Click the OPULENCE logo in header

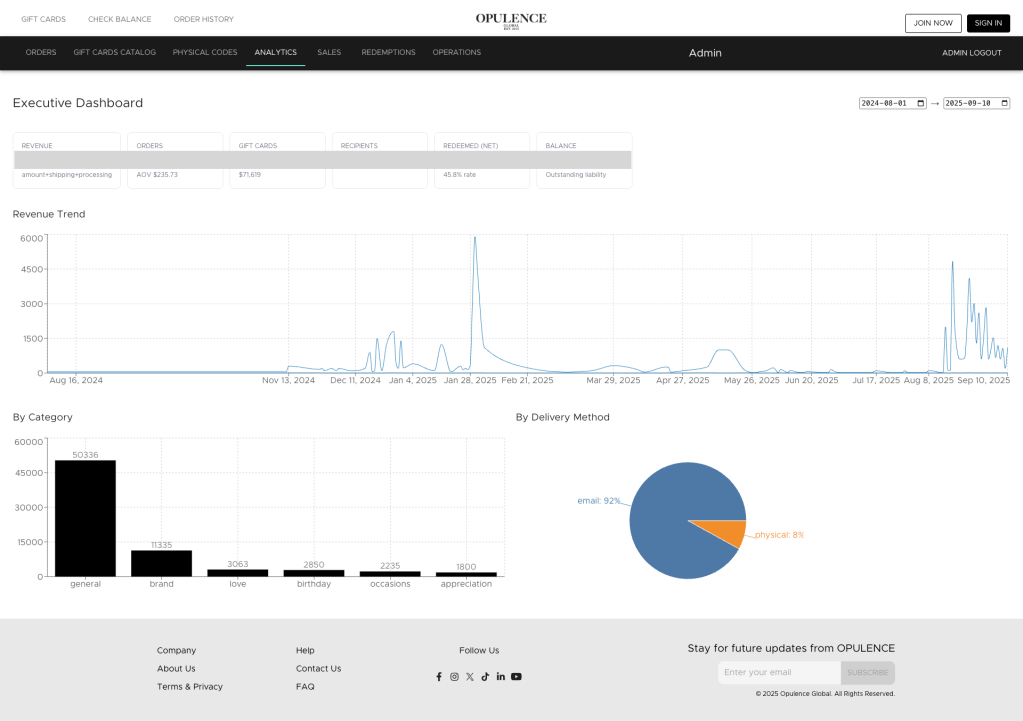(511, 20)
